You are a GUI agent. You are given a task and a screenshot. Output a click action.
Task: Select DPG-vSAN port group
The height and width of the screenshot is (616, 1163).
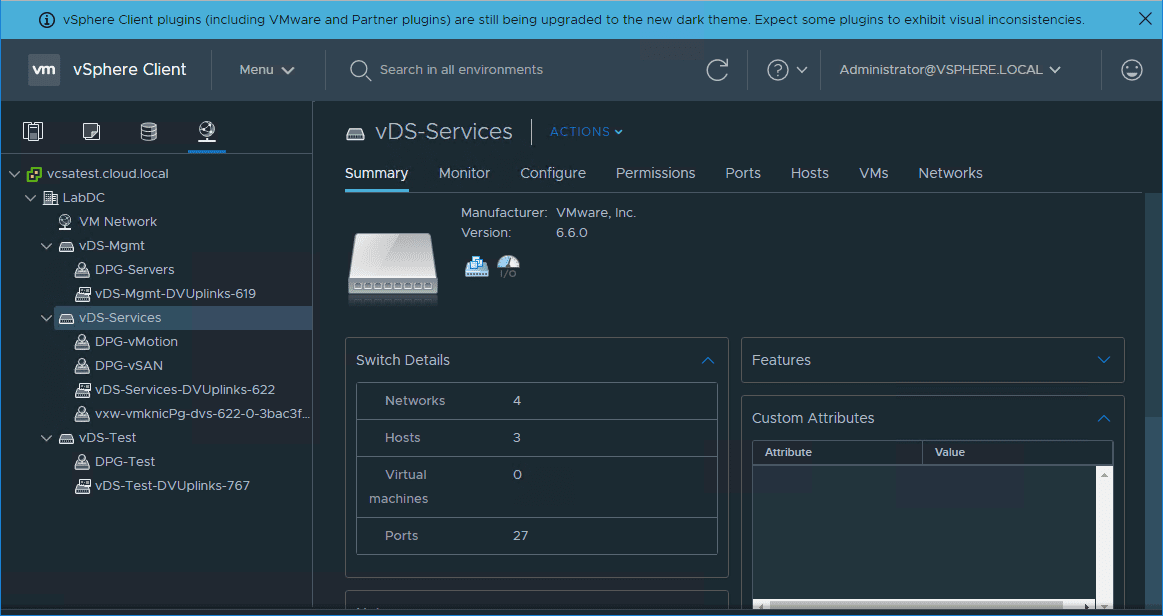(x=129, y=365)
